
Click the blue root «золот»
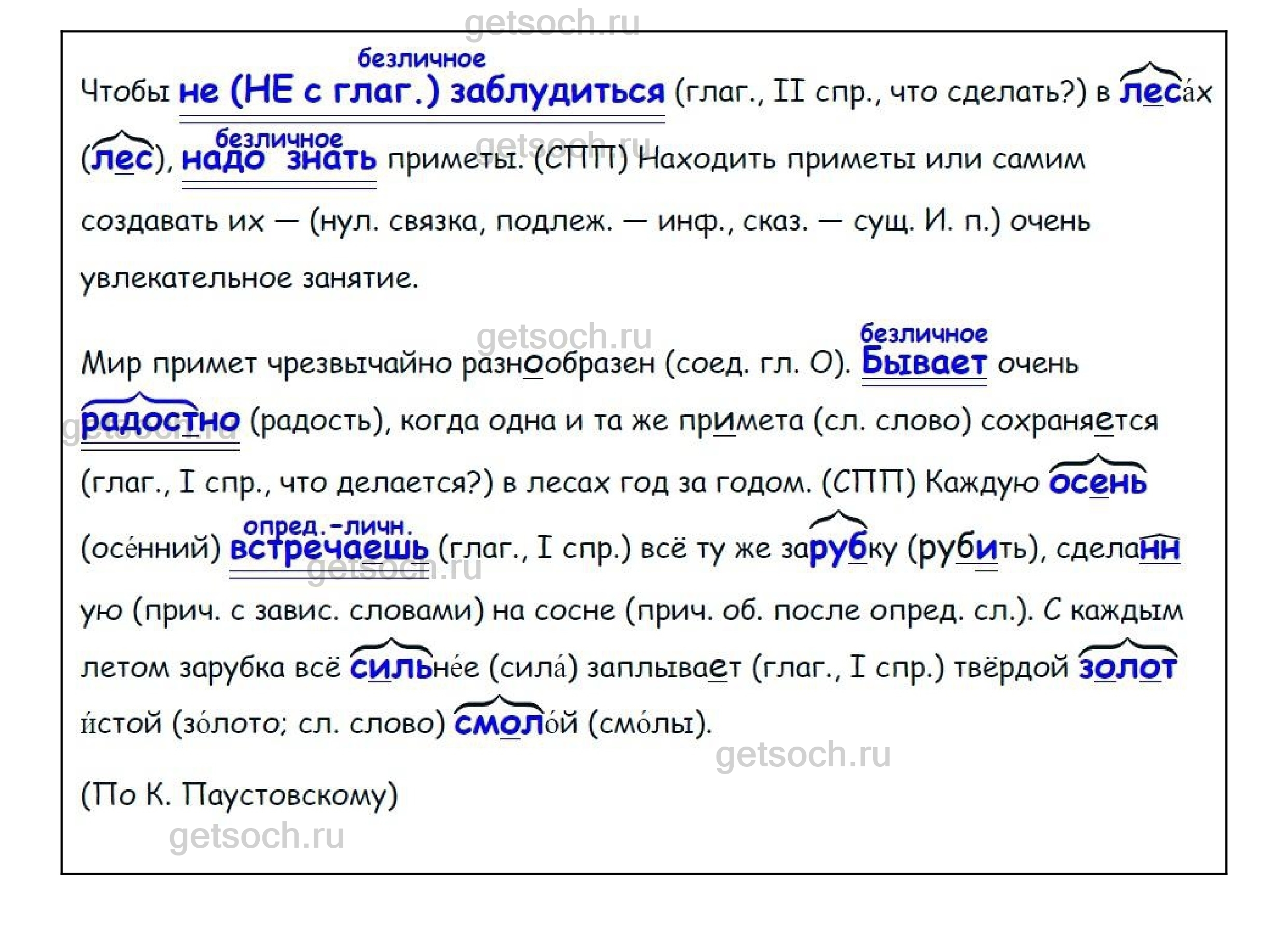tap(1127, 668)
